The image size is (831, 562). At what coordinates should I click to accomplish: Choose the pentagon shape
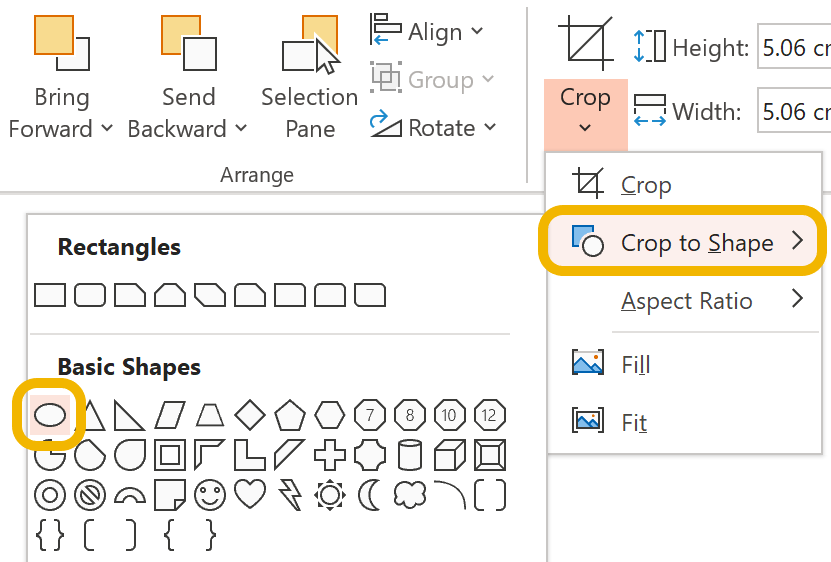click(x=290, y=413)
